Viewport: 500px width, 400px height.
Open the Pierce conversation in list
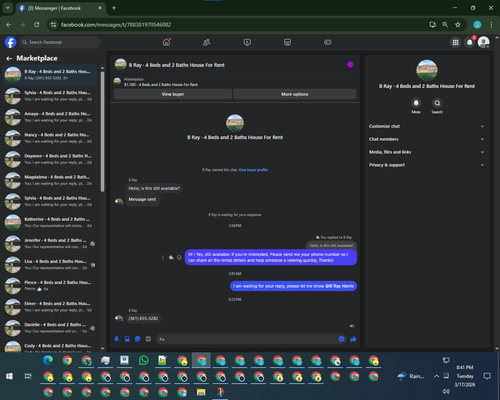coord(50,285)
